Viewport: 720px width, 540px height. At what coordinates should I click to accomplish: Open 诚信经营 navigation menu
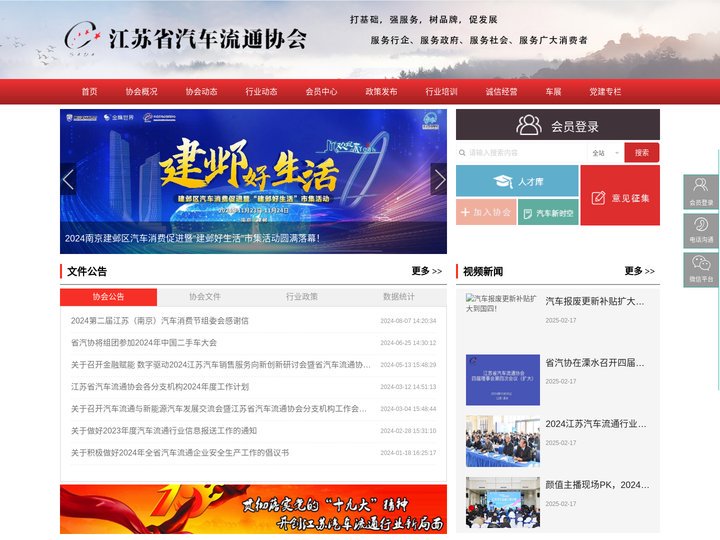501,91
